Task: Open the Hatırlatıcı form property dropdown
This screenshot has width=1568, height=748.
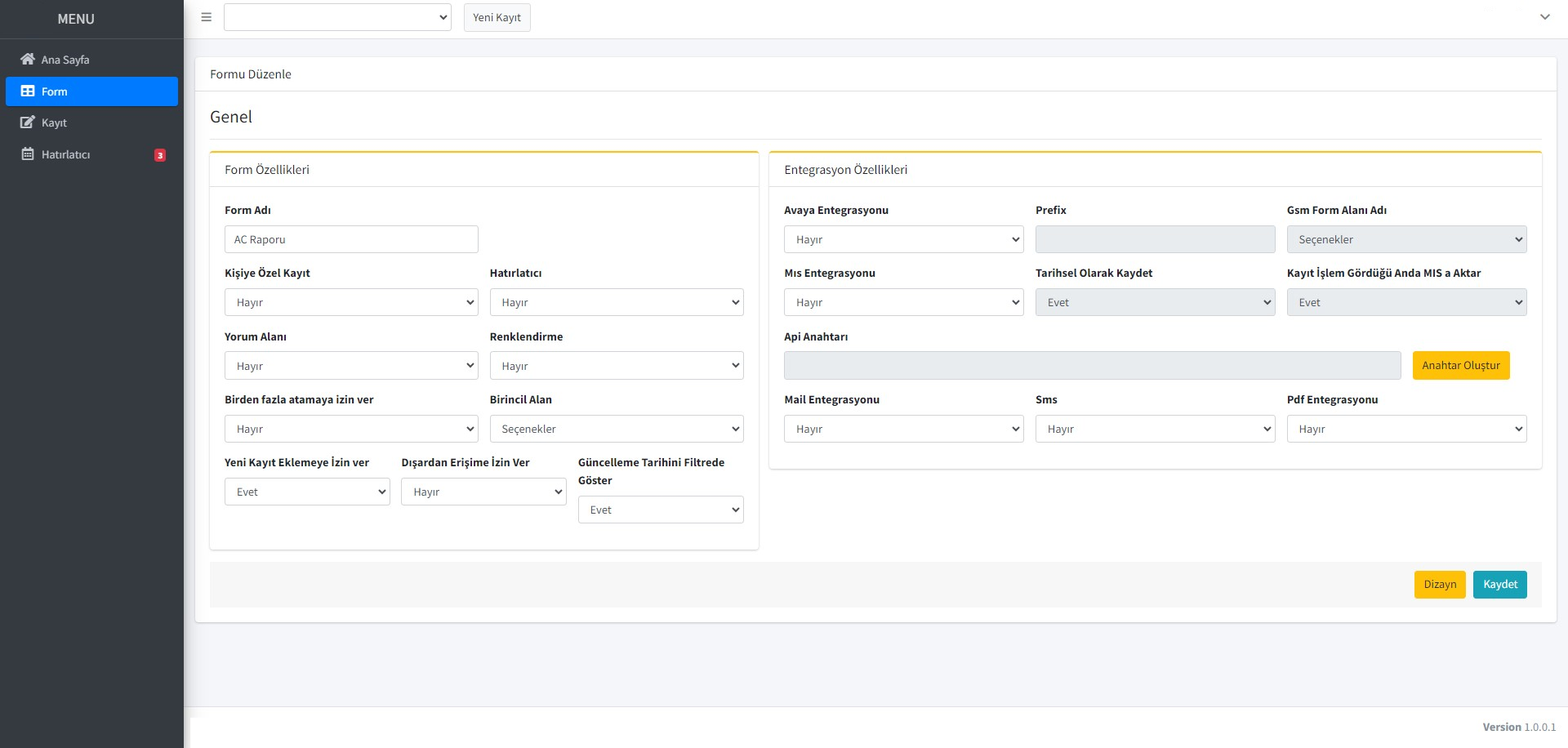Action: click(x=617, y=302)
